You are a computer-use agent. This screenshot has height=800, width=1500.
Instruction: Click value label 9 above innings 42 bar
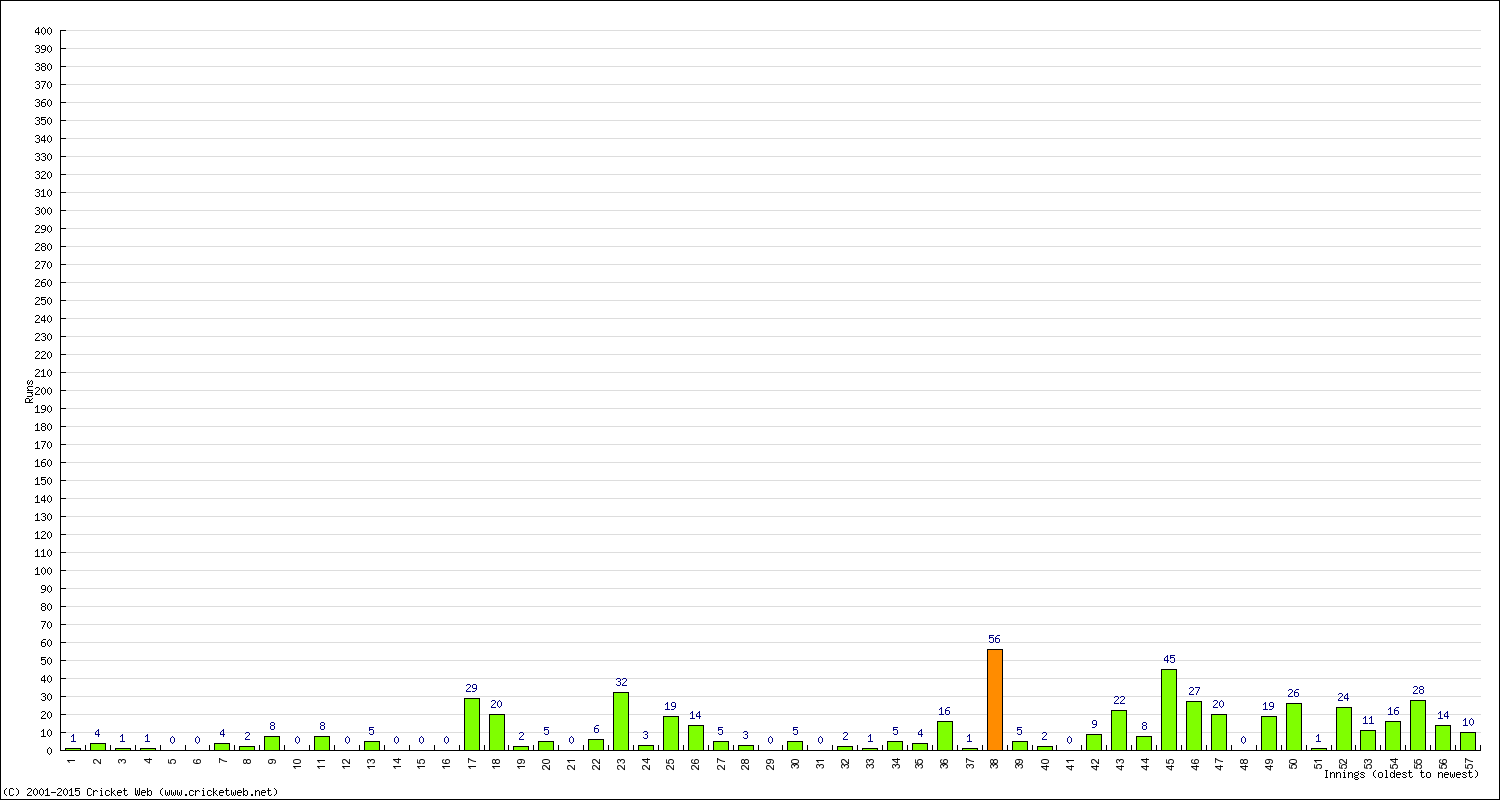(x=1094, y=724)
